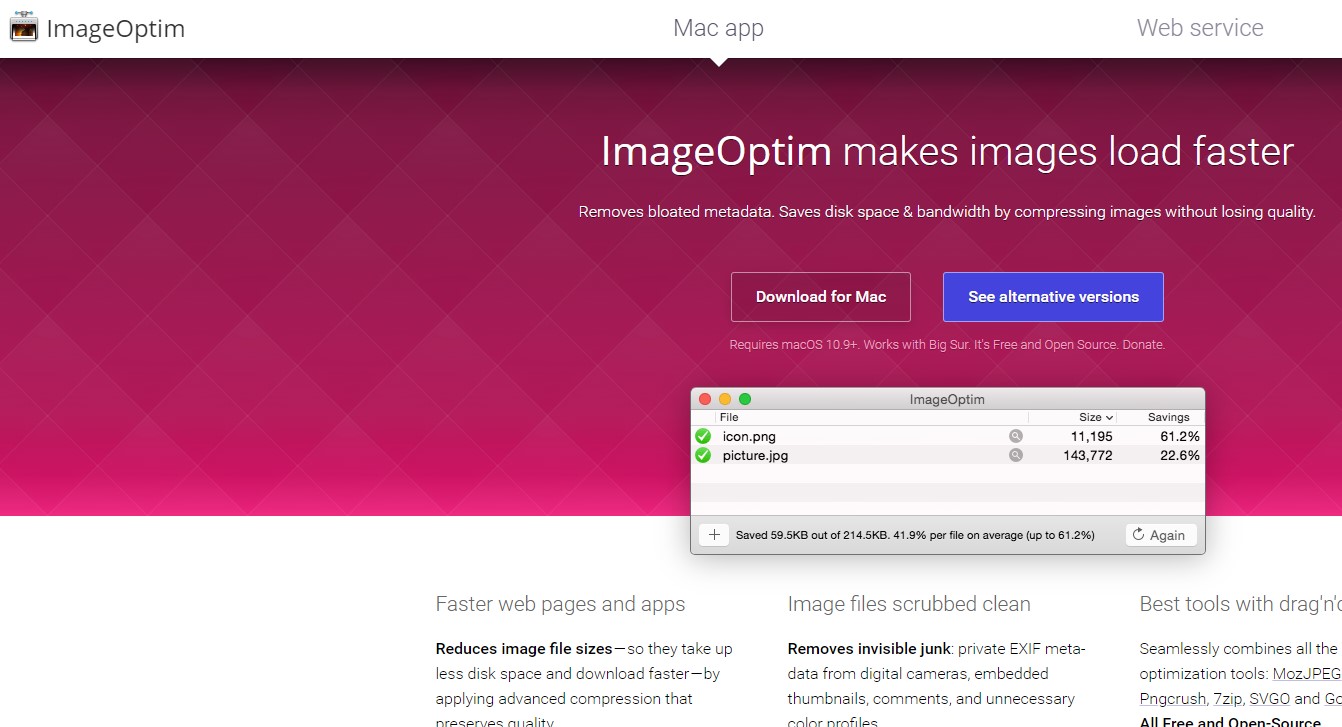
Task: Sort by the Size column header
Action: [1090, 417]
